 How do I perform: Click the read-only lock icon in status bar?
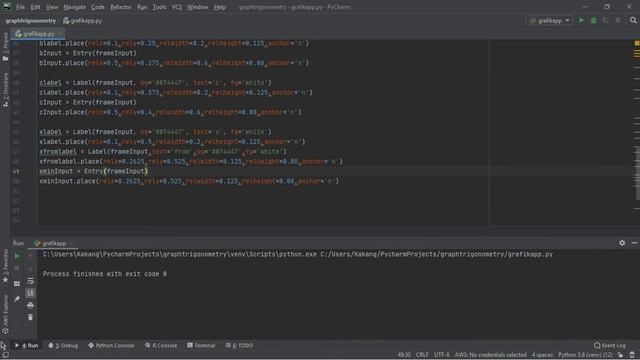pyautogui.click(x=620, y=355)
